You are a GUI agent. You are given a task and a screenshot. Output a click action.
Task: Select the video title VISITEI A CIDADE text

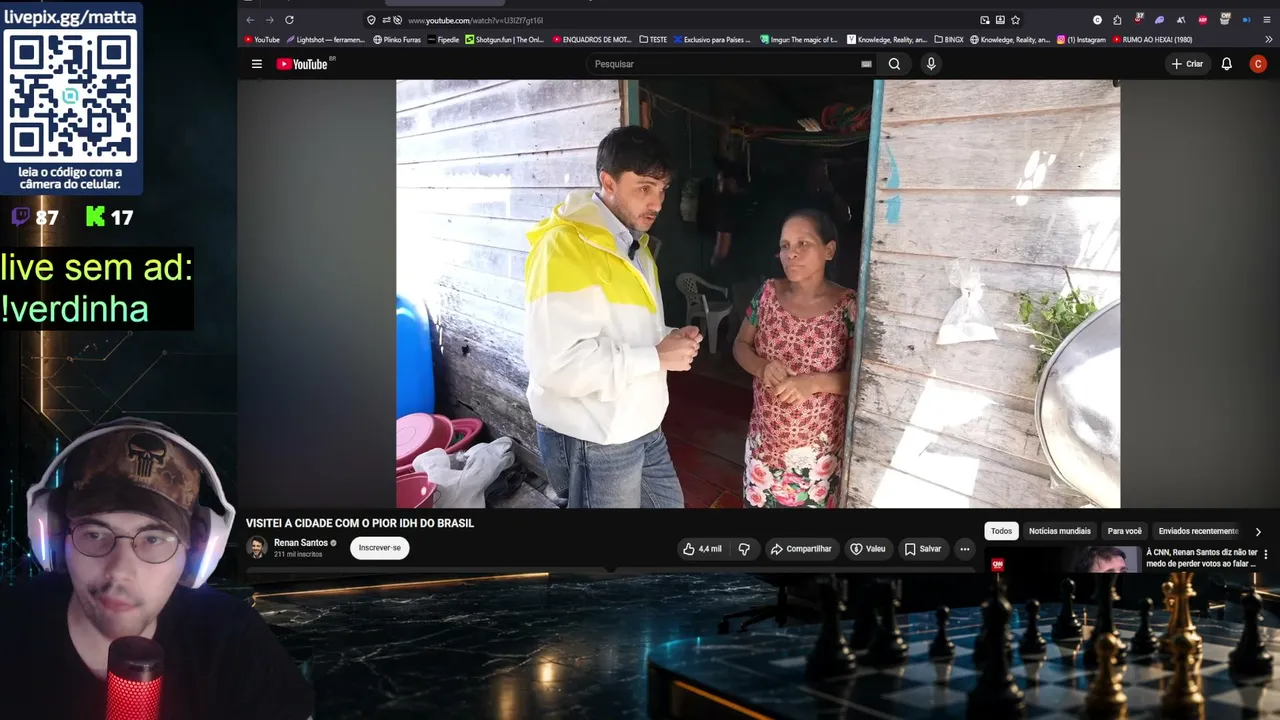coord(360,523)
